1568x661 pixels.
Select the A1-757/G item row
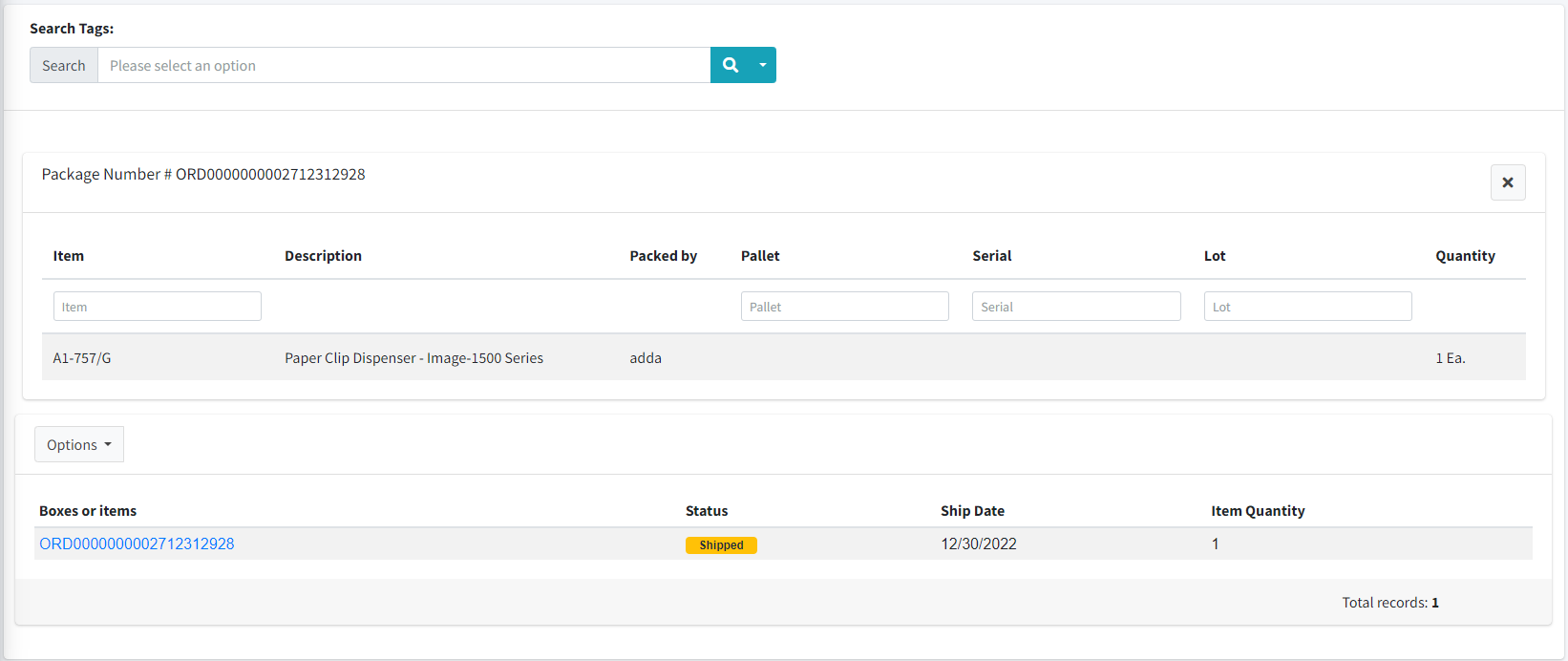(82, 358)
